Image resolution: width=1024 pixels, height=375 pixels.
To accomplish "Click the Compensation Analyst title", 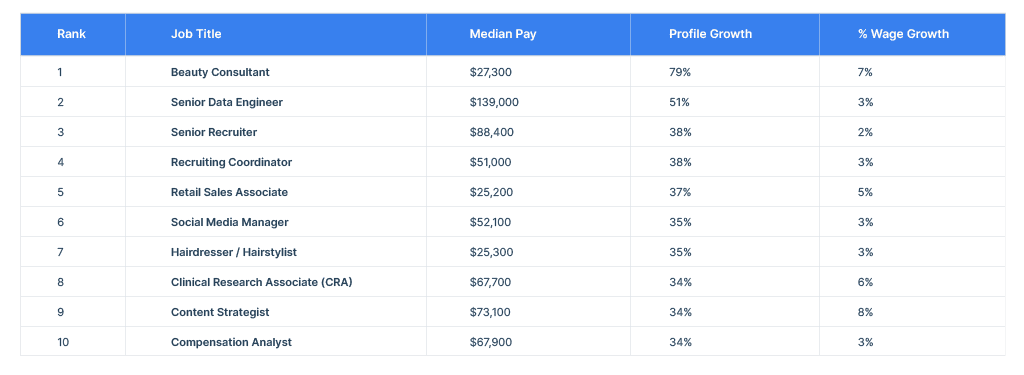I will (x=231, y=342).
